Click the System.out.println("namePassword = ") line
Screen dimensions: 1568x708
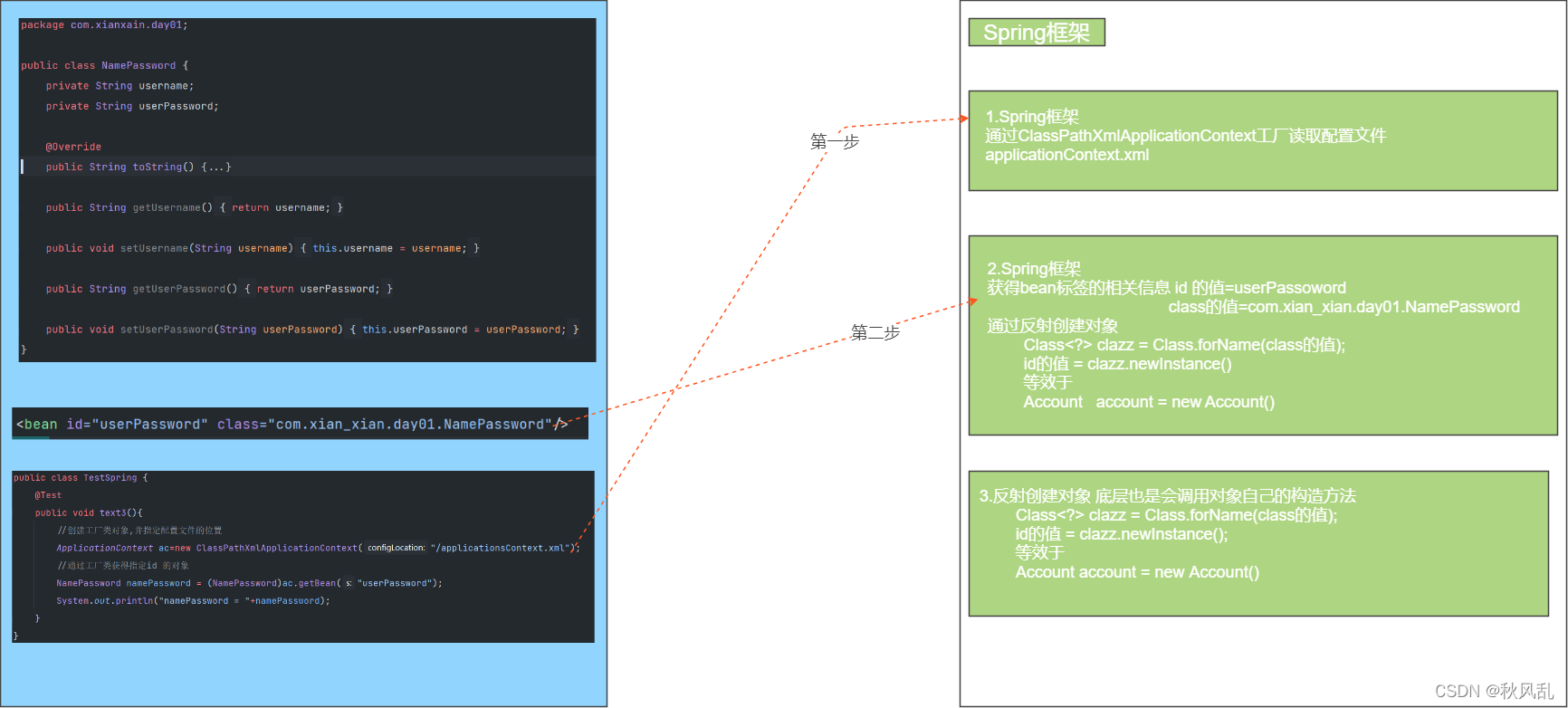[x=194, y=601]
